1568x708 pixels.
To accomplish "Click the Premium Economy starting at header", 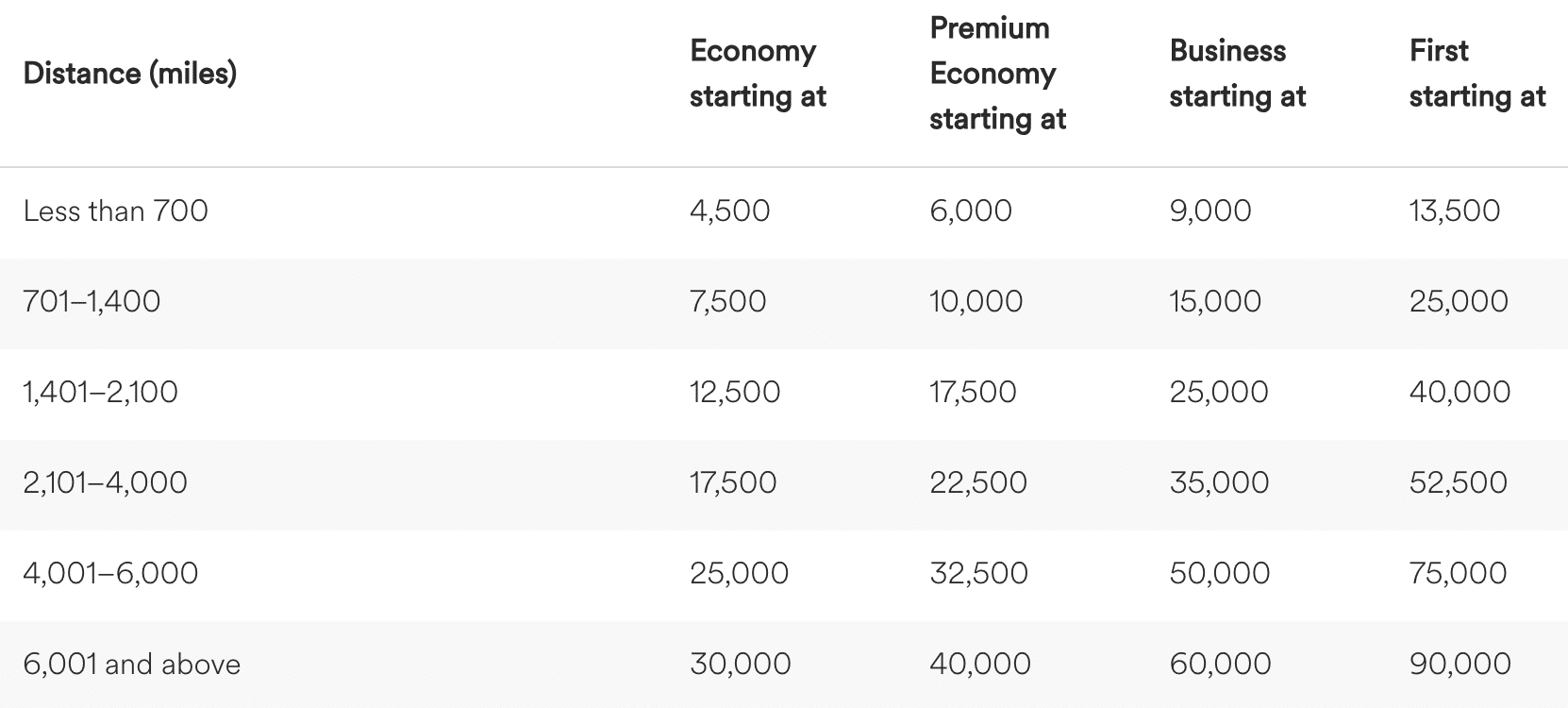I will click(x=997, y=74).
